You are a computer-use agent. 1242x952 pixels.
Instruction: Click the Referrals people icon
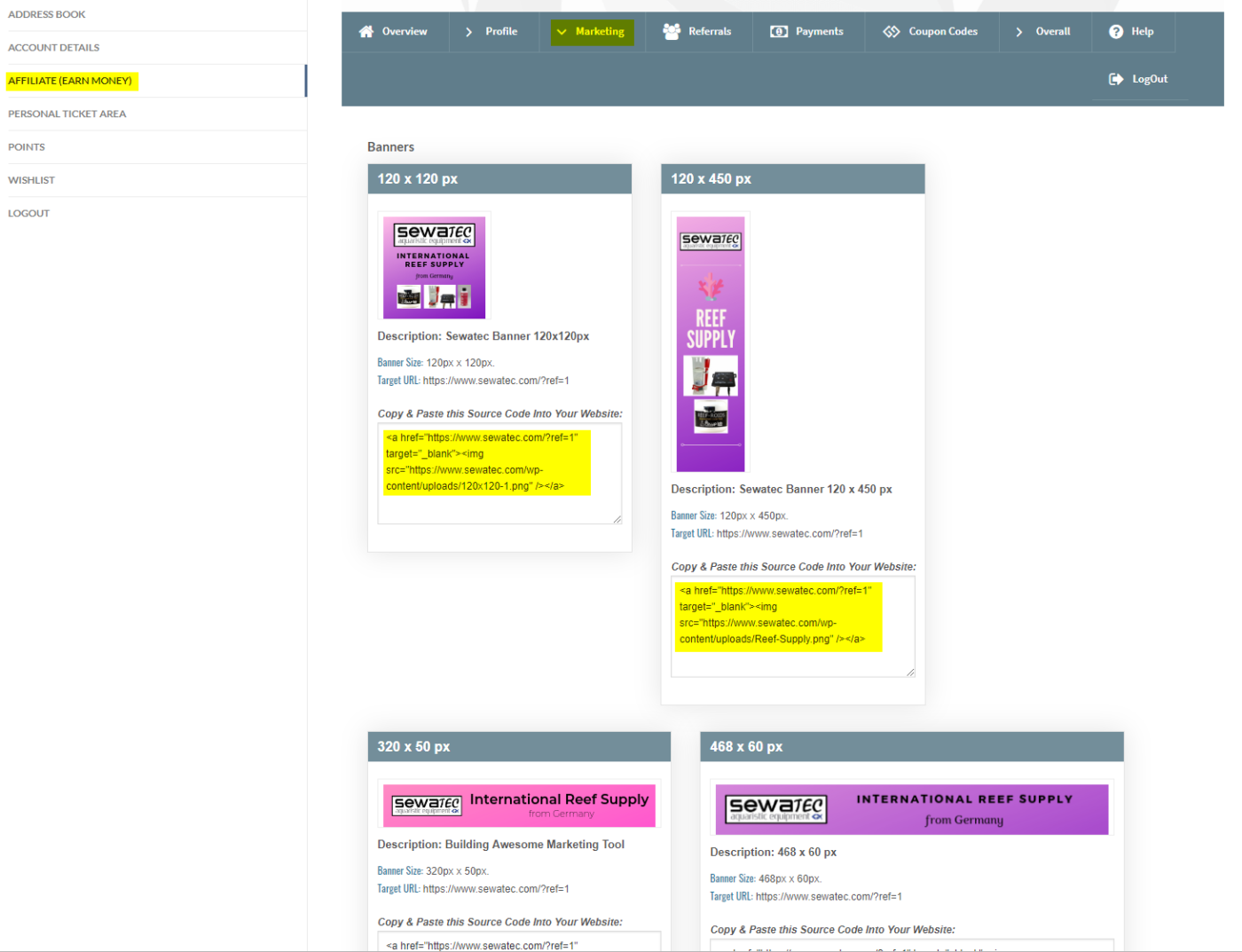click(x=672, y=31)
